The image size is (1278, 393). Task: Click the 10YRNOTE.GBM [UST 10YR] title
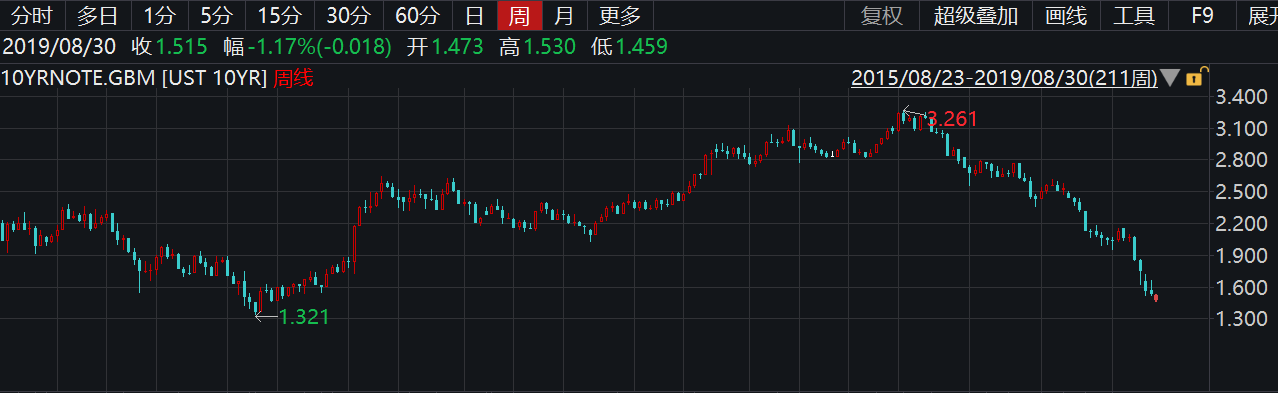(x=134, y=79)
